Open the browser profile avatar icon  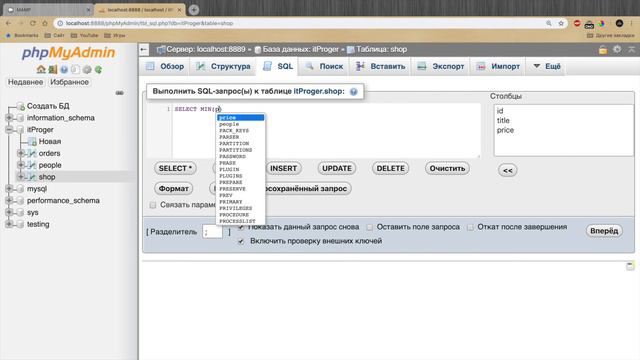[619, 23]
